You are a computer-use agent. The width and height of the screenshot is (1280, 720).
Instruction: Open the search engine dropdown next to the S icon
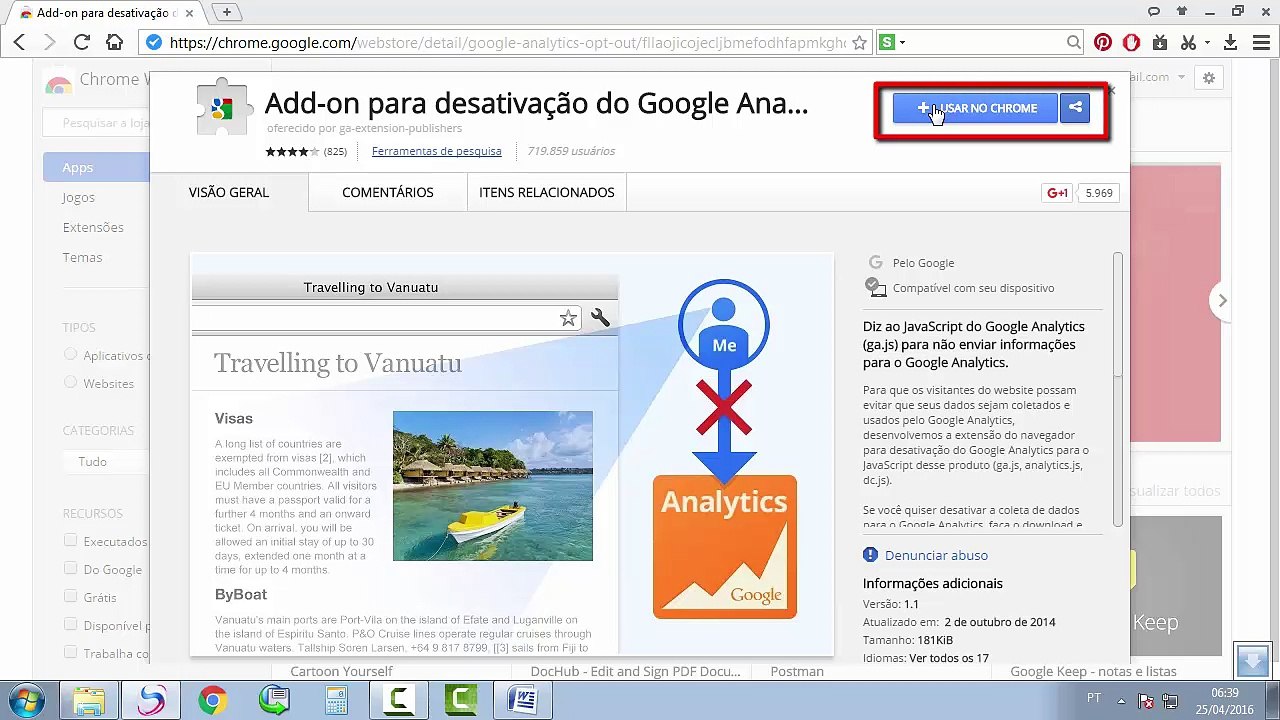click(902, 43)
